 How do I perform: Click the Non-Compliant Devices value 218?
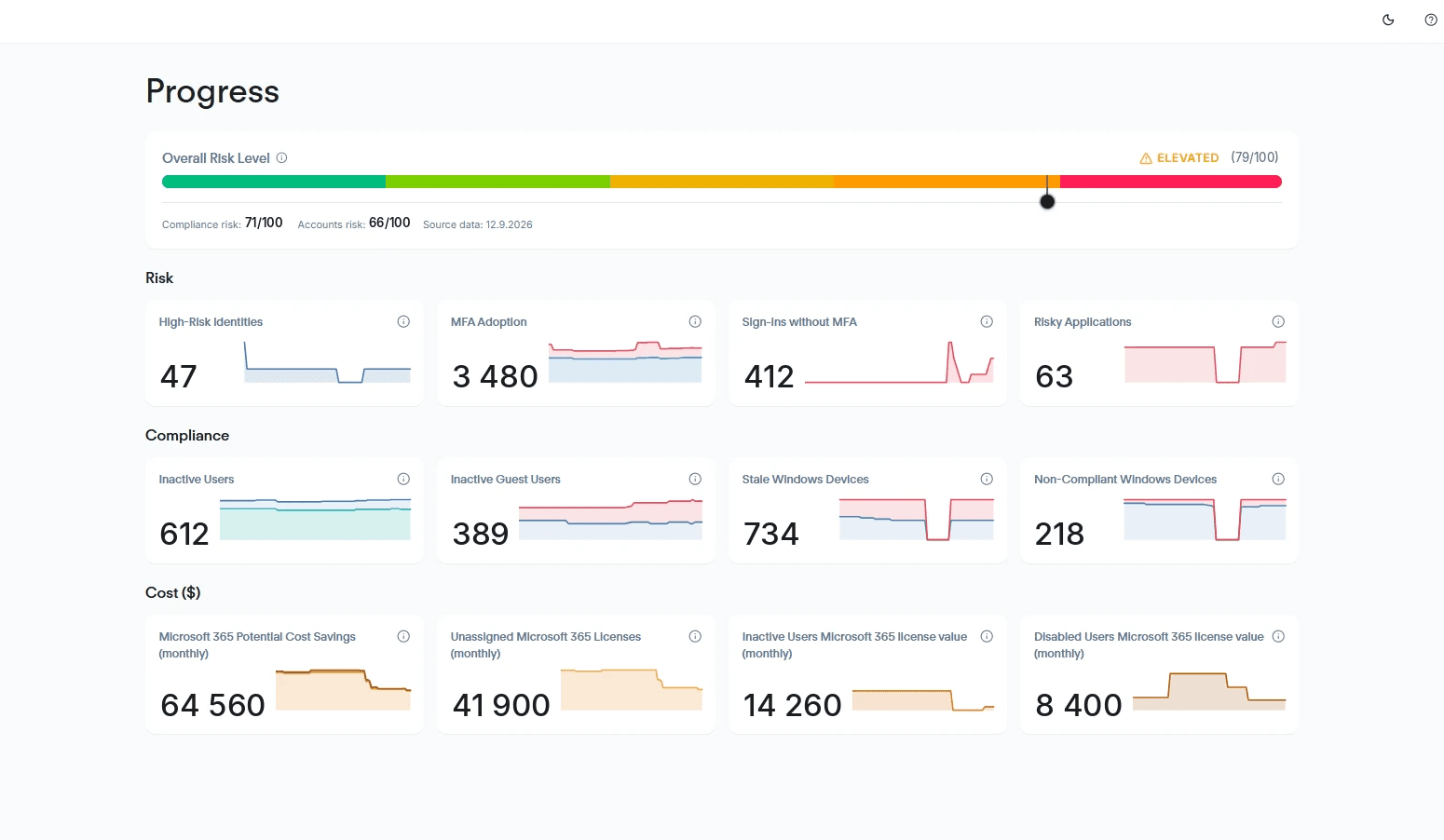1060,534
